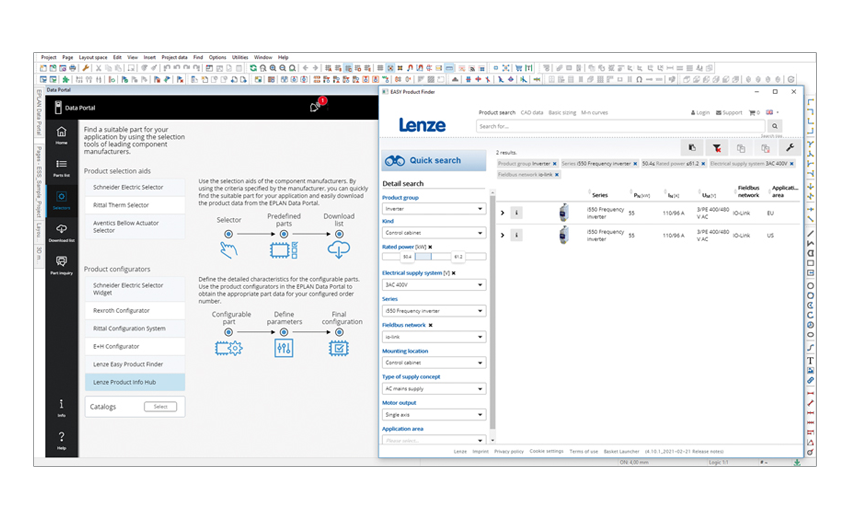Image resolution: width=850 pixels, height=519 pixels.
Task: Open the Help question-mark sidebar icon
Action: [x=61, y=440]
